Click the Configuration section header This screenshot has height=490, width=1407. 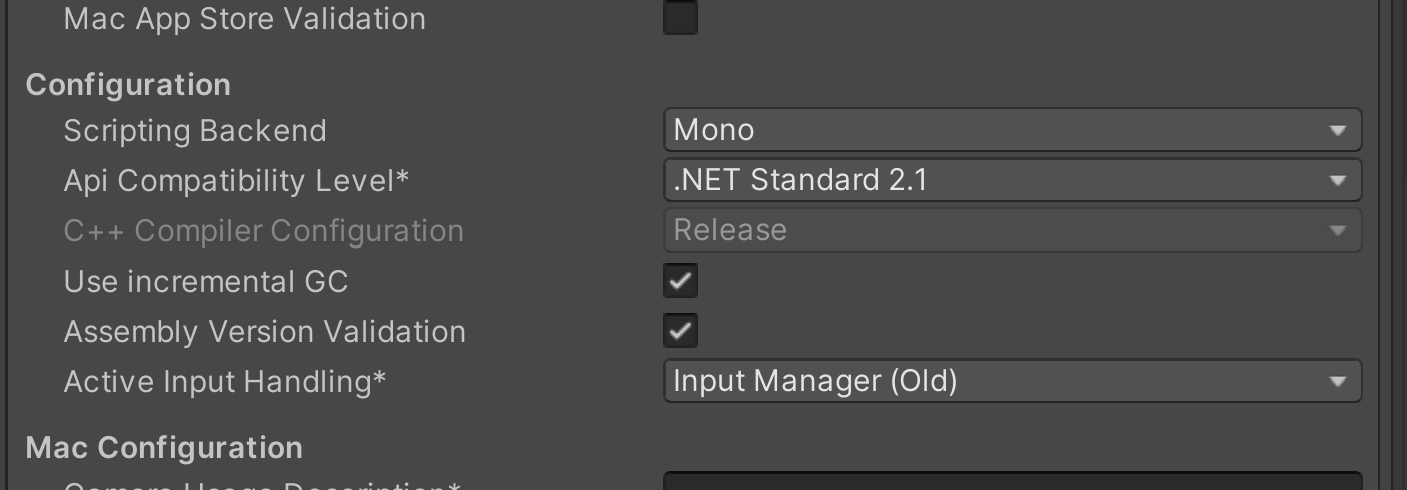click(128, 85)
